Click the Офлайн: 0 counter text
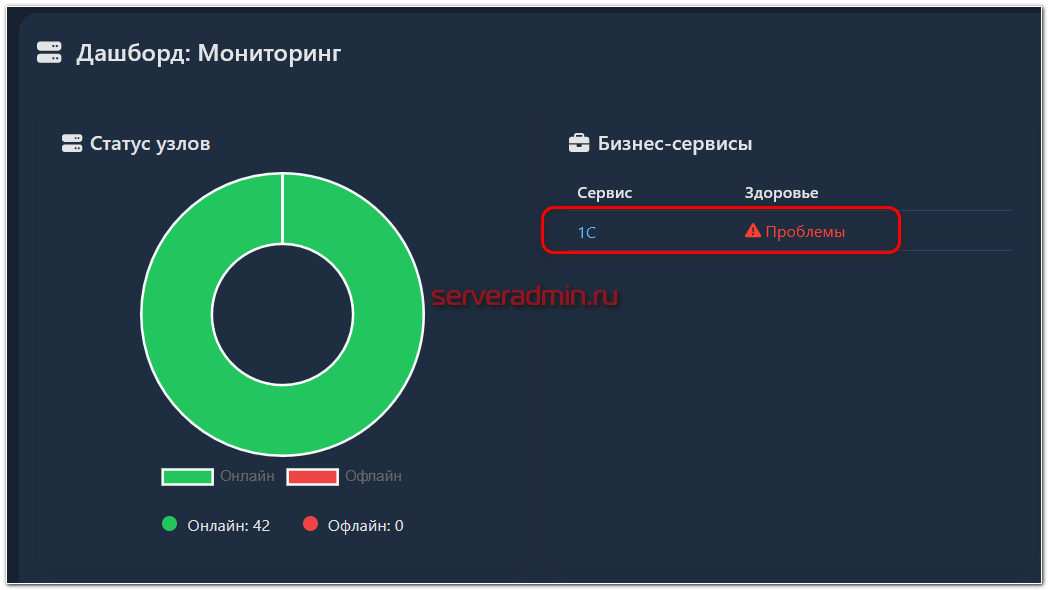1048x590 pixels. (x=366, y=526)
